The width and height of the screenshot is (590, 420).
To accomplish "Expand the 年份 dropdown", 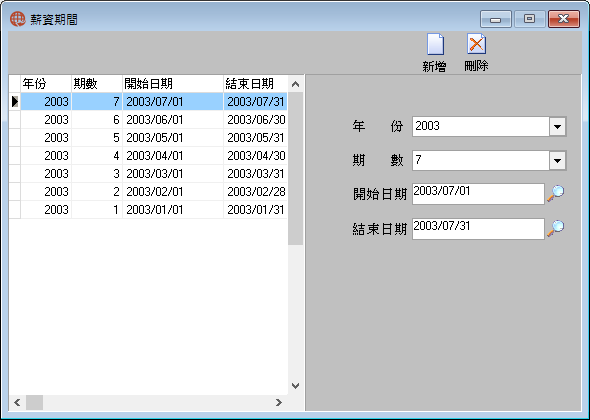I will (x=558, y=126).
